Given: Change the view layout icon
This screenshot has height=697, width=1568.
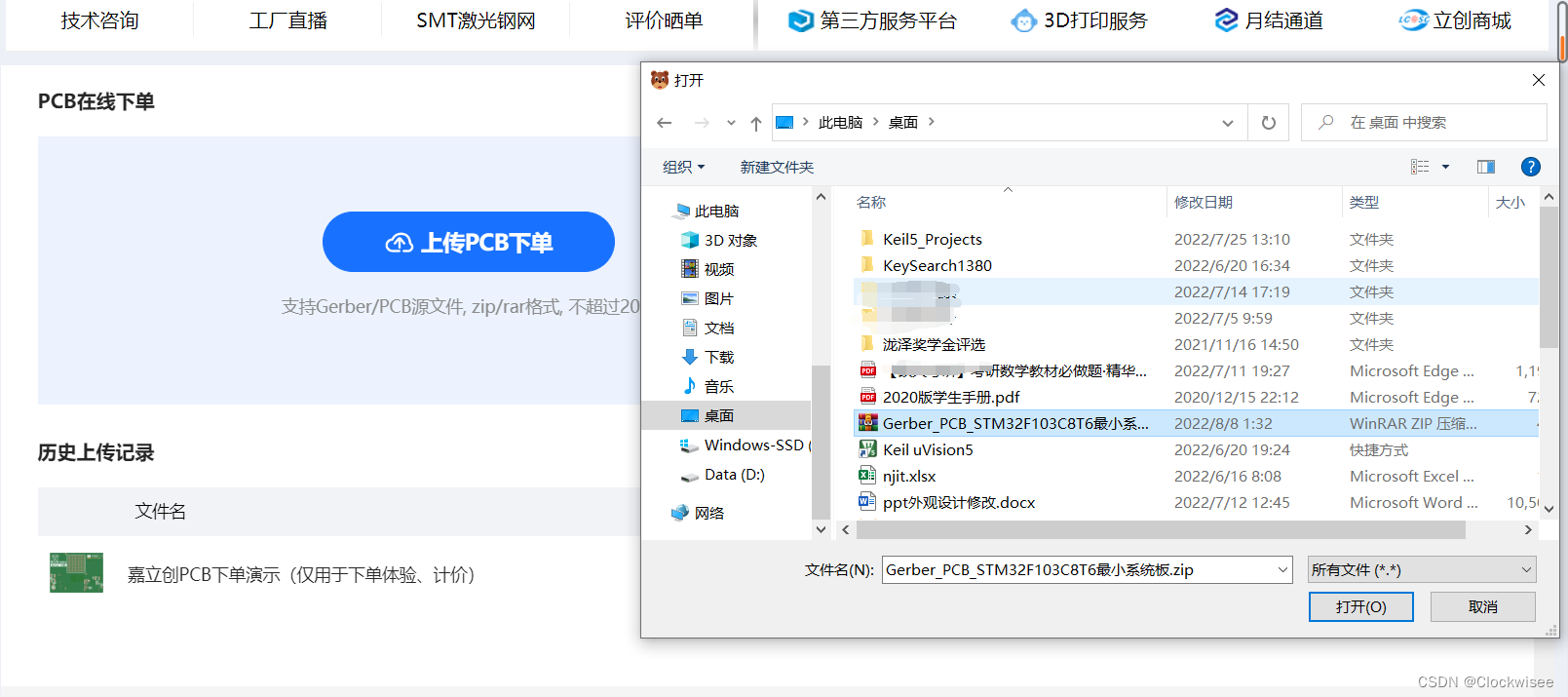Looking at the screenshot, I should [1420, 167].
